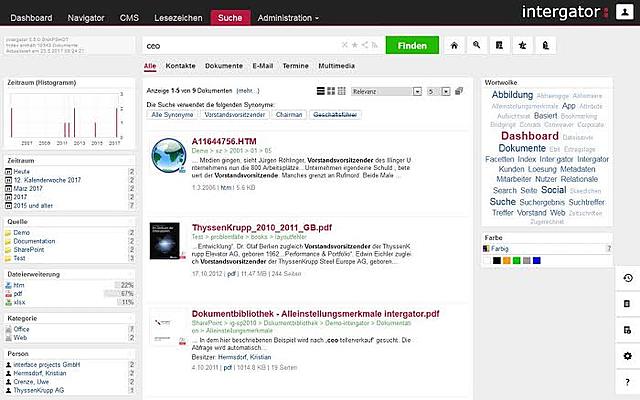
Task: Open the user profile icon
Action: pos(624,12)
